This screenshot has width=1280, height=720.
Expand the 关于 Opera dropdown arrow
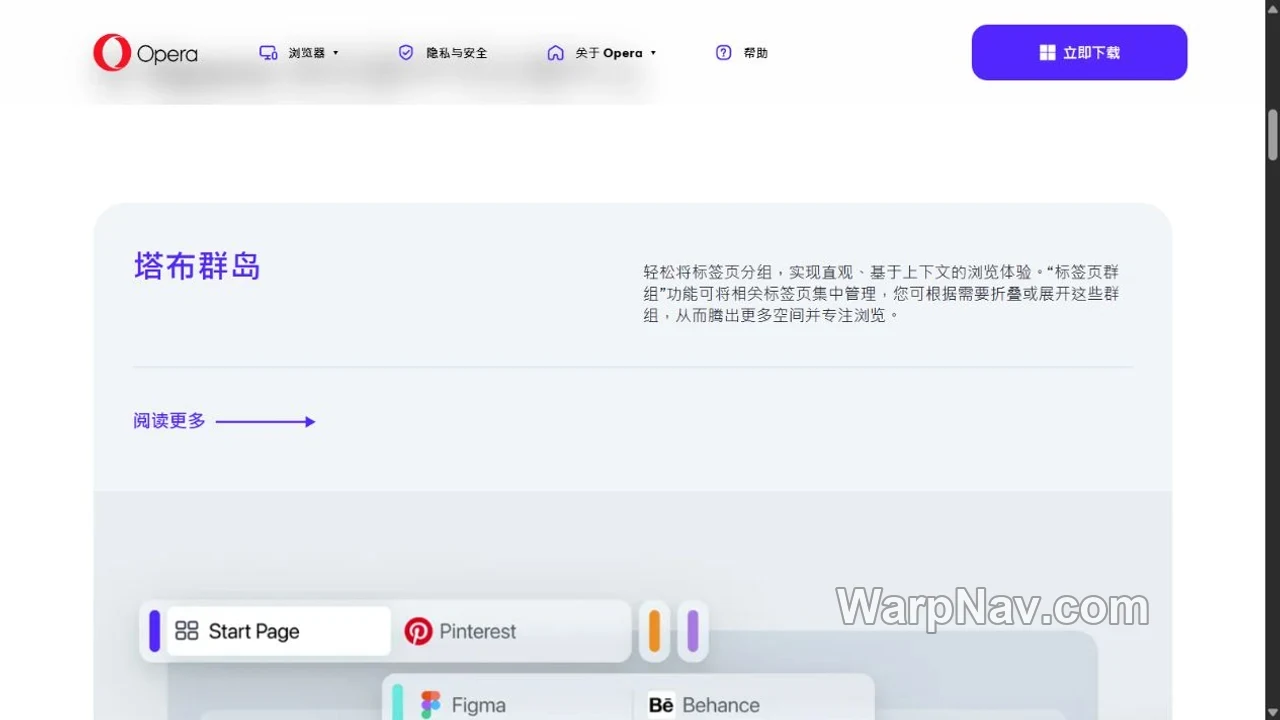pos(653,53)
